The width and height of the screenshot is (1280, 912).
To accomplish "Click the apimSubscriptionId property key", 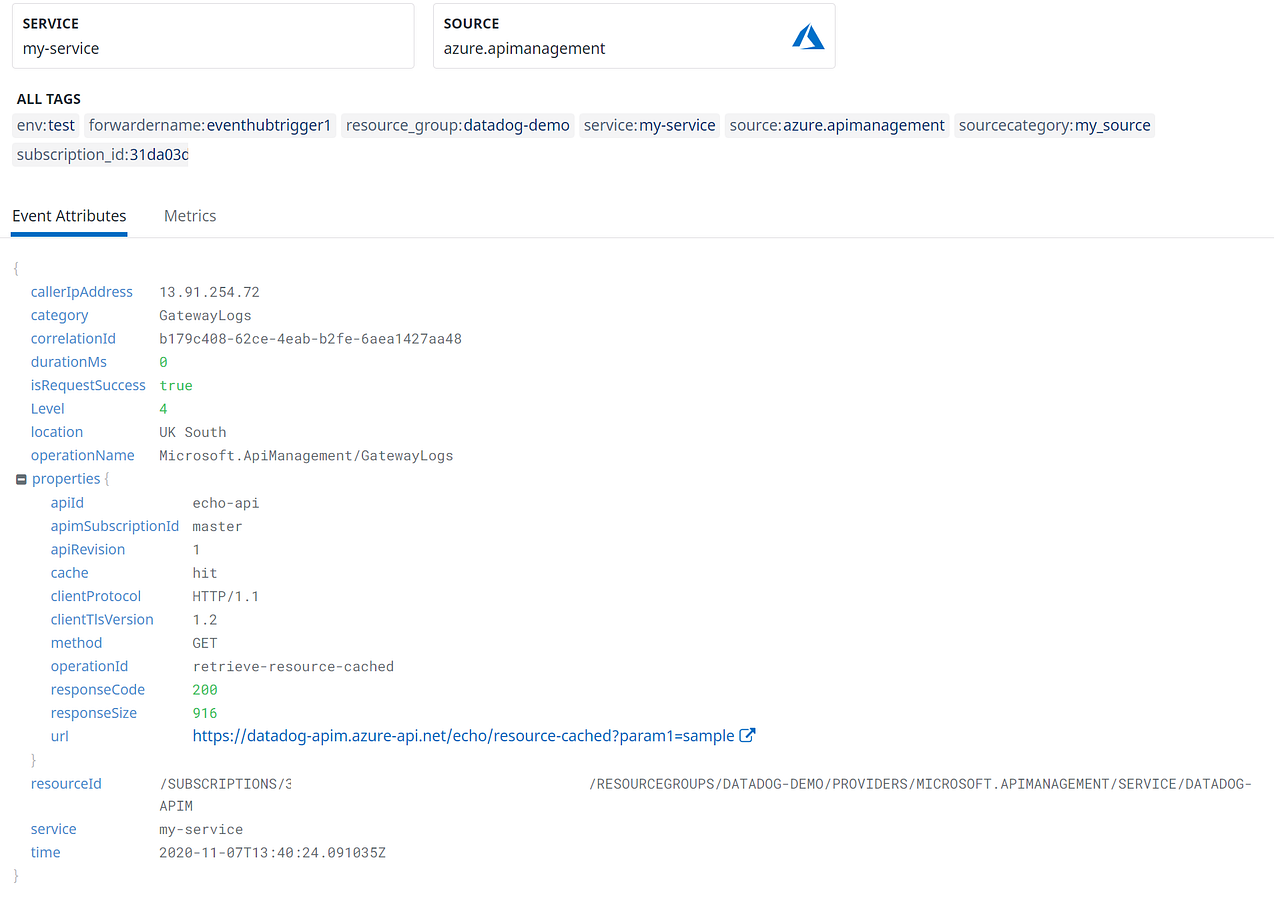I will click(x=114, y=525).
